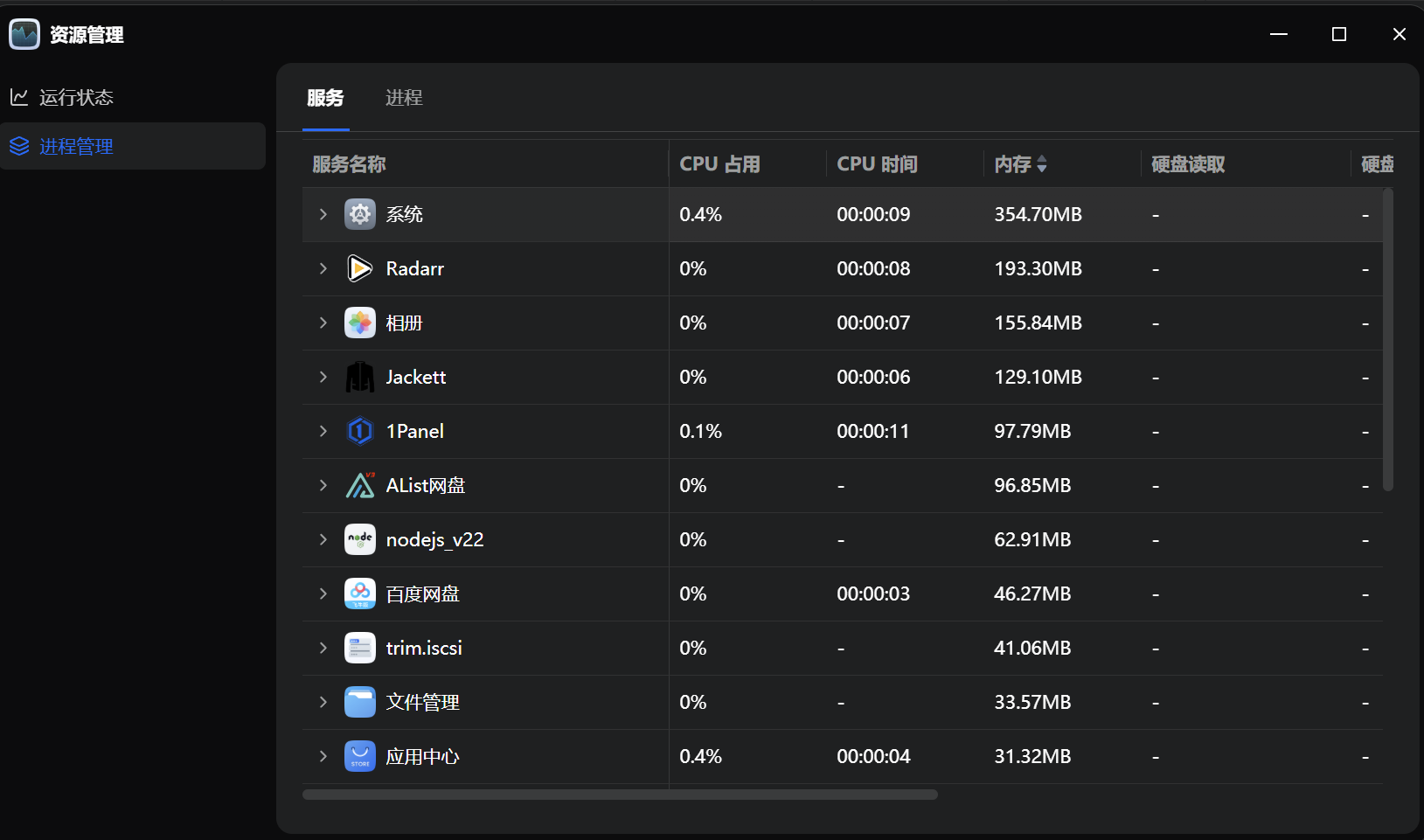
Task: Open 运行状态 in the sidebar
Action: 76,97
